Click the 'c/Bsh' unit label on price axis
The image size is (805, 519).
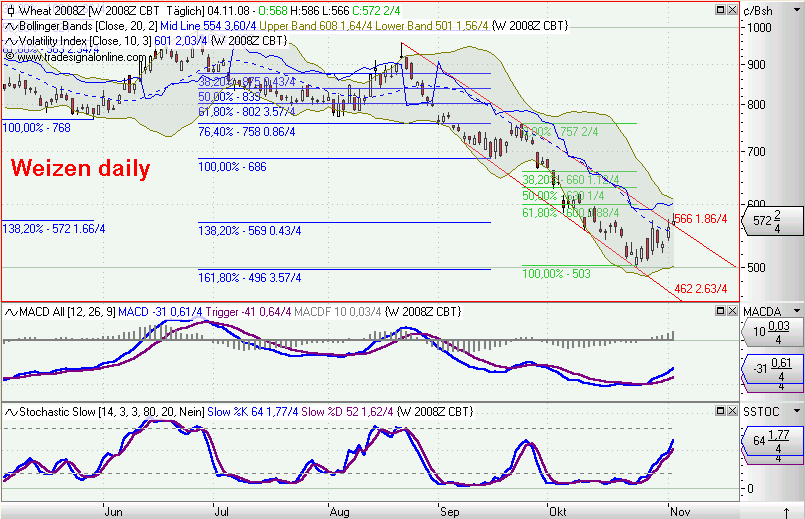click(758, 11)
